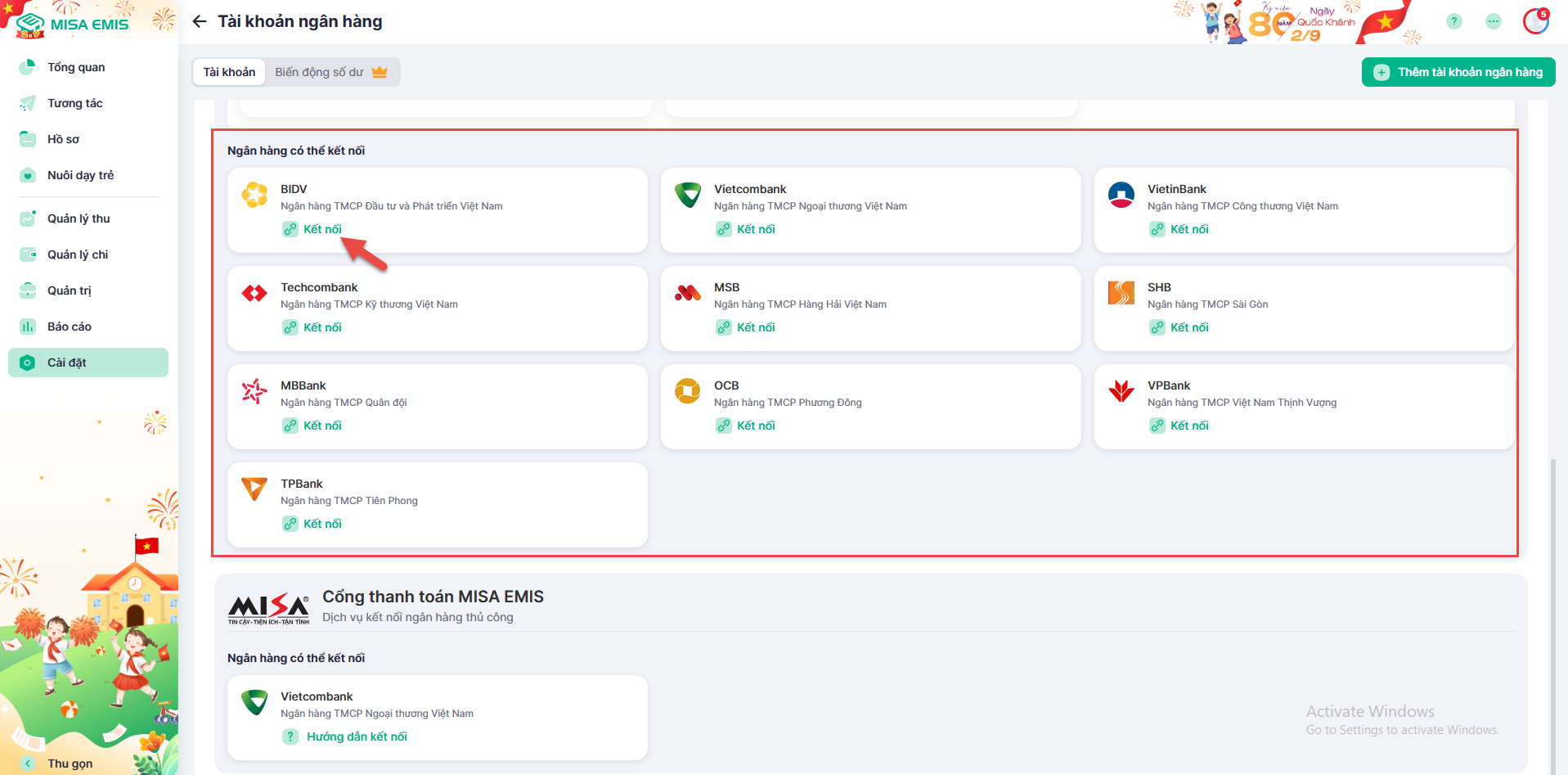
Task: Go back with the left arrow
Action: tap(200, 21)
